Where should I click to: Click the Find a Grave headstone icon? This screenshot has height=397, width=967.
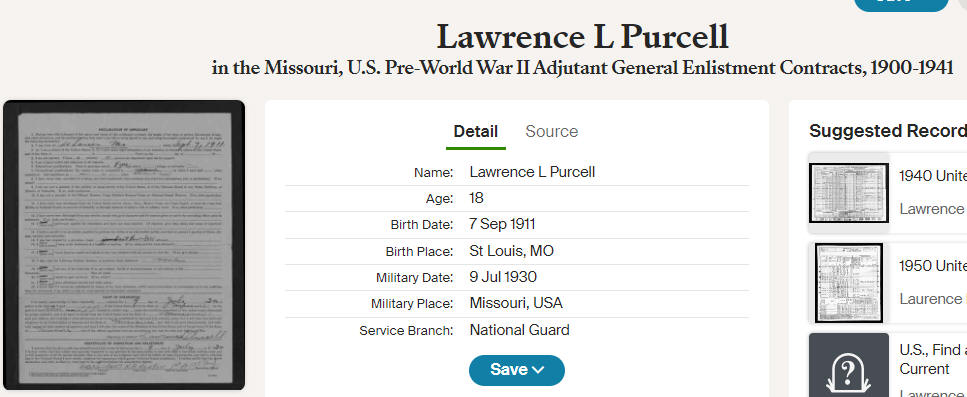click(849, 370)
